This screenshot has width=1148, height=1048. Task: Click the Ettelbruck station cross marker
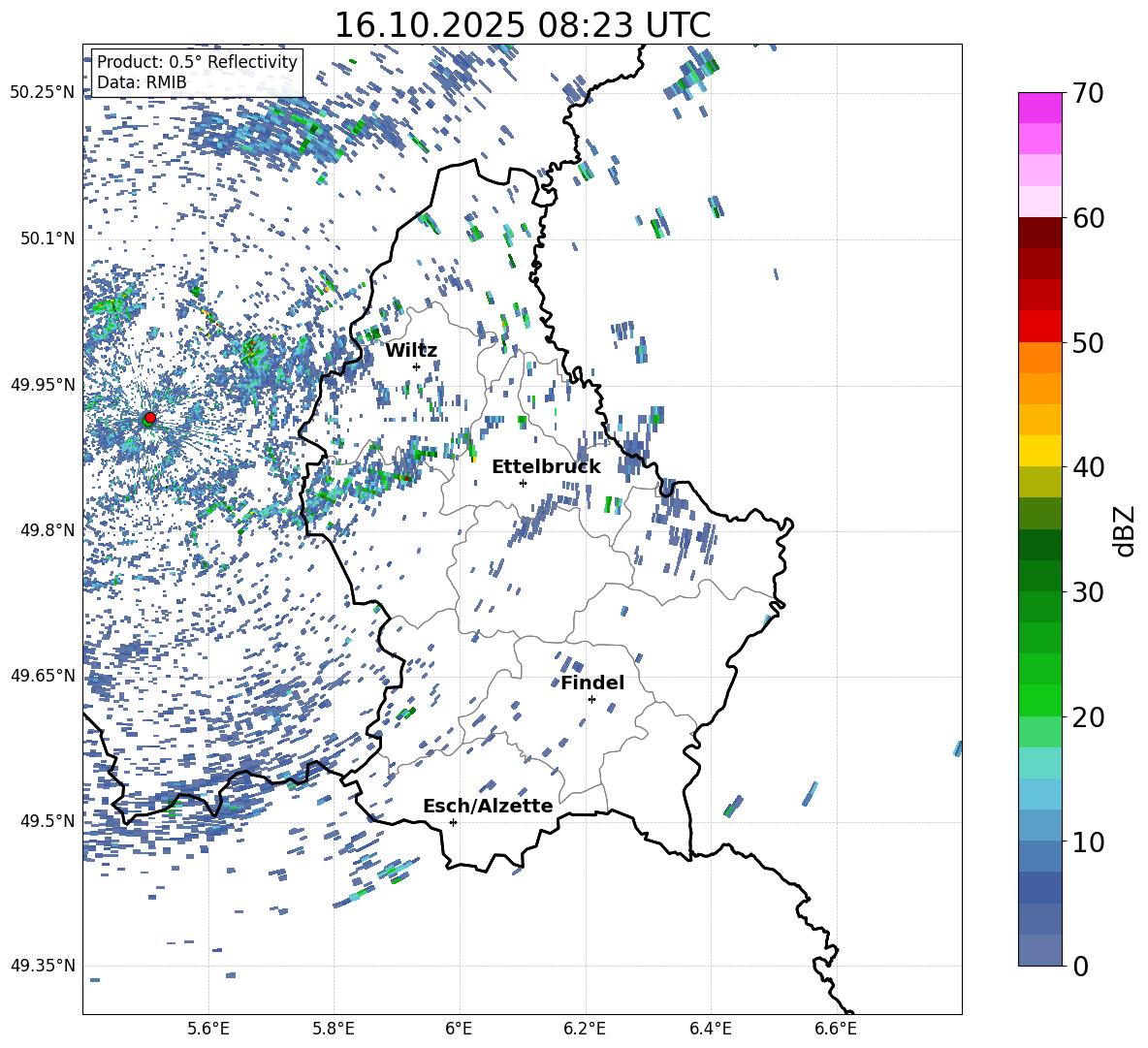[523, 483]
